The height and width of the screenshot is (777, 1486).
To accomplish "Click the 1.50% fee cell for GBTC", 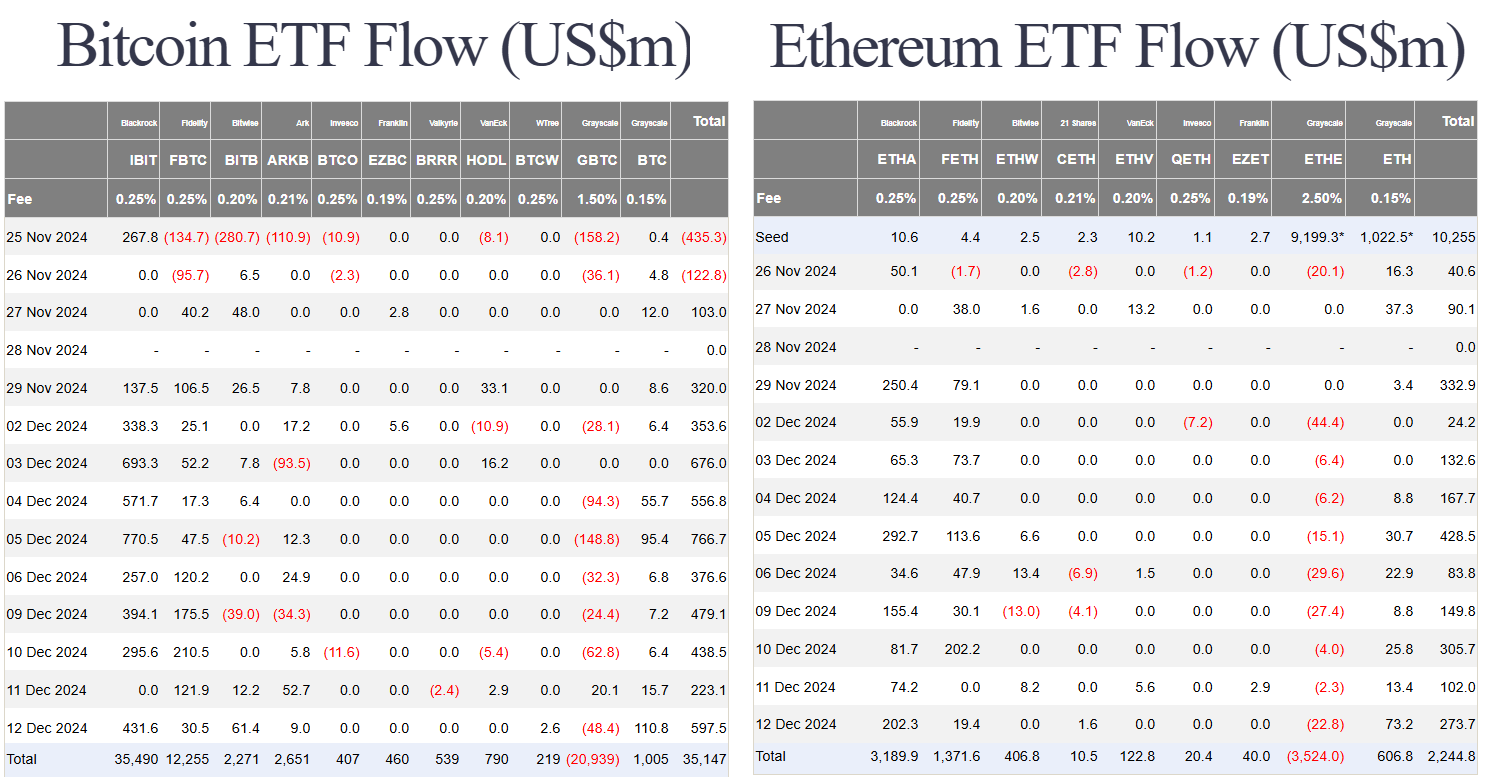I will click(x=597, y=199).
